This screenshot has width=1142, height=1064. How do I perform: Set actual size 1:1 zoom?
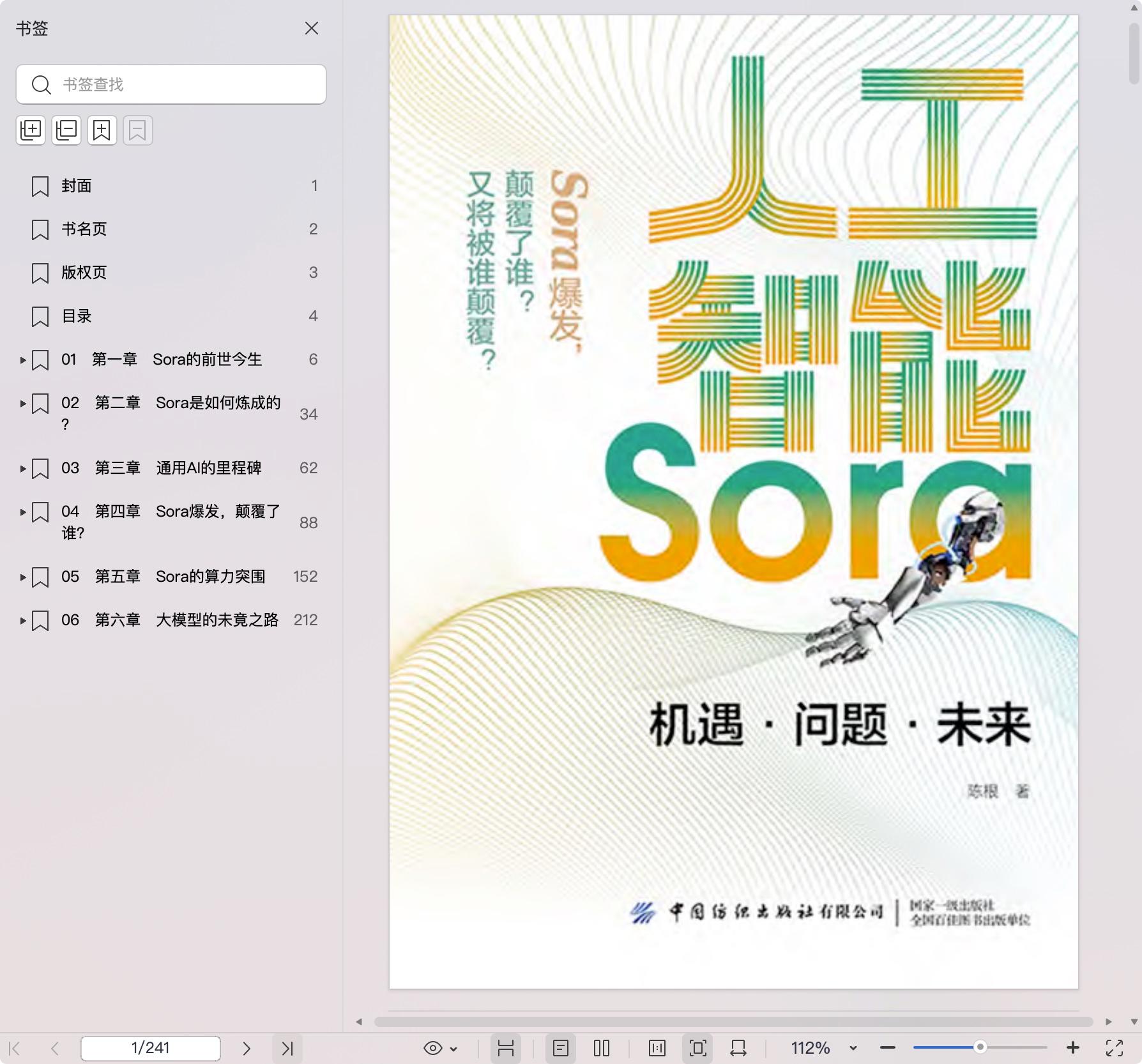(657, 1048)
